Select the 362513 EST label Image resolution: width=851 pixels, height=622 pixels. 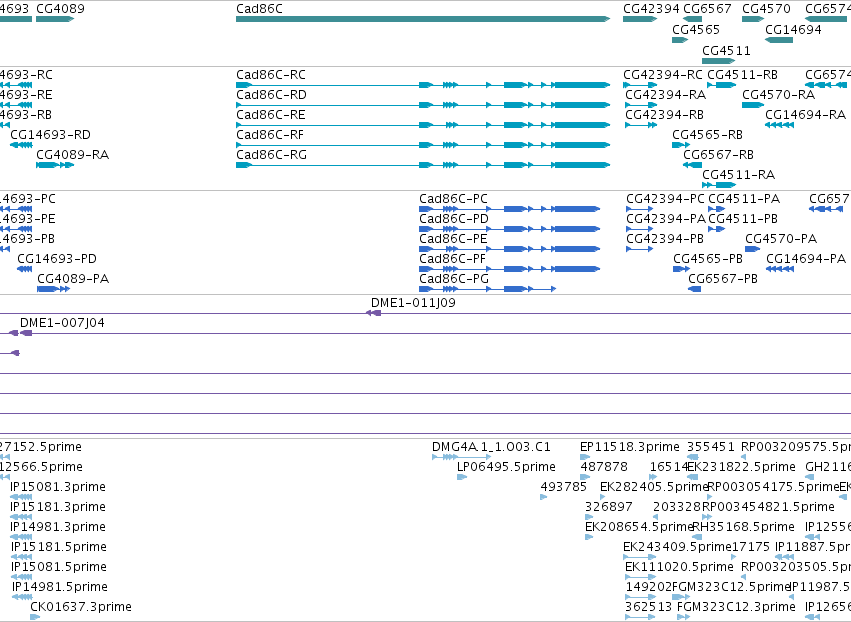click(649, 607)
